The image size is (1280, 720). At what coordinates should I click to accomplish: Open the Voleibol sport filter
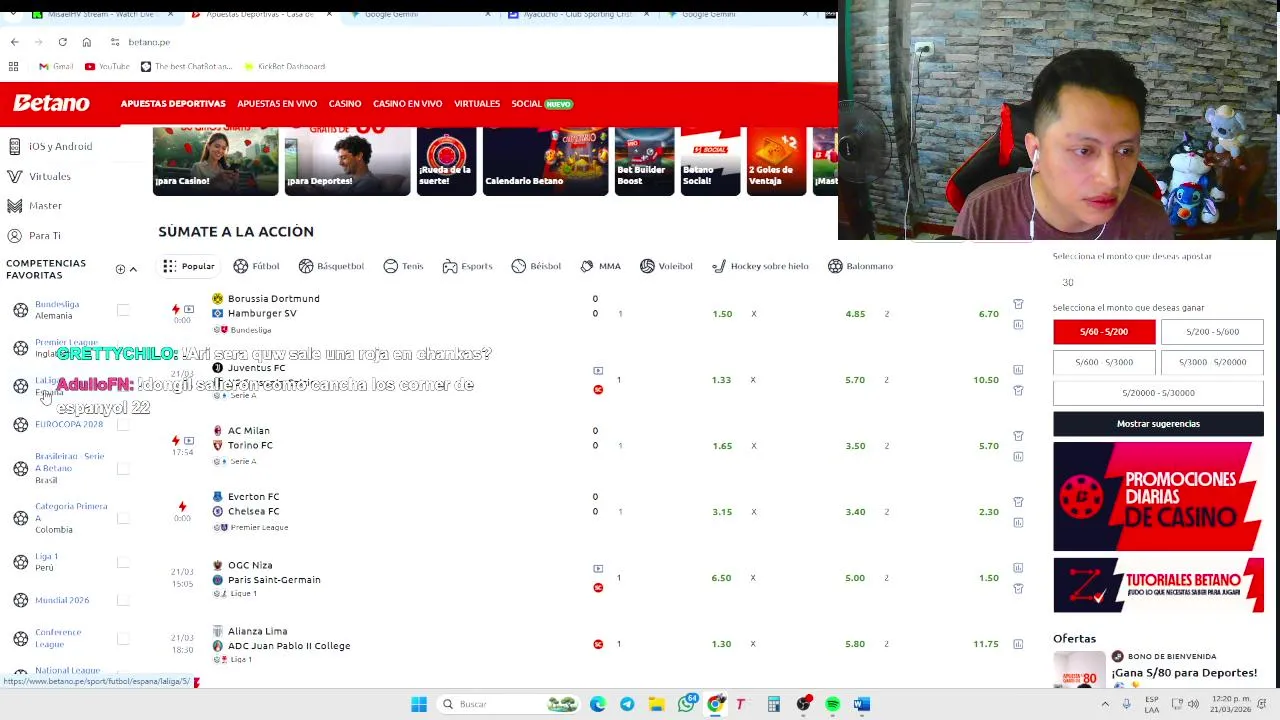click(666, 266)
